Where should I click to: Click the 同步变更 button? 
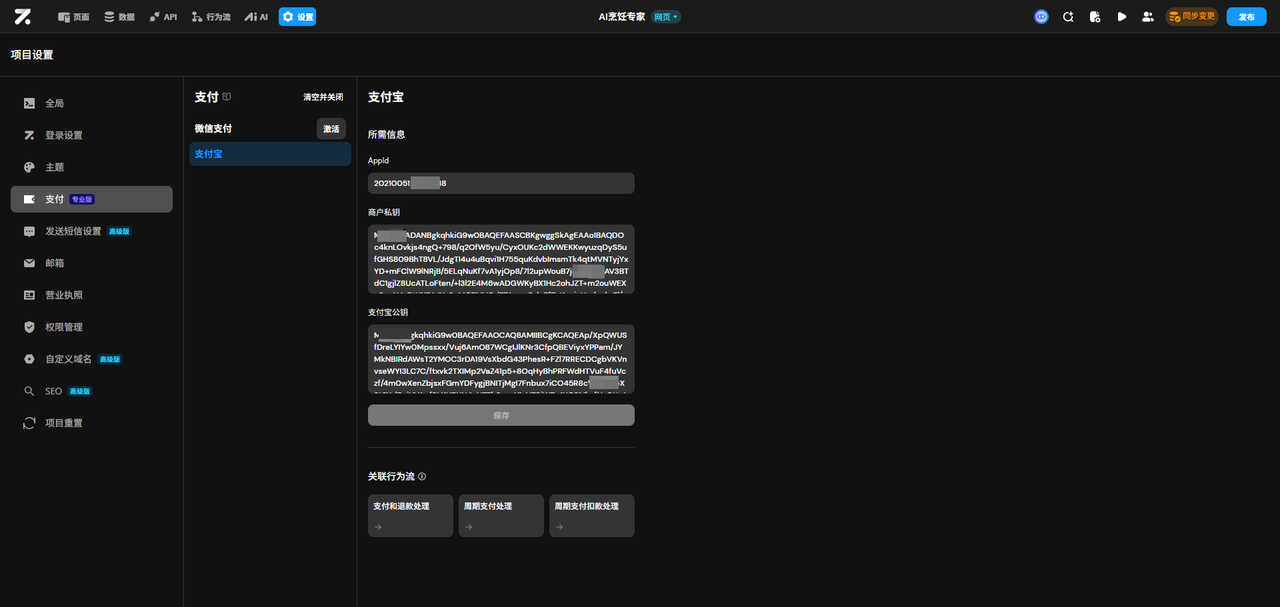click(1192, 17)
